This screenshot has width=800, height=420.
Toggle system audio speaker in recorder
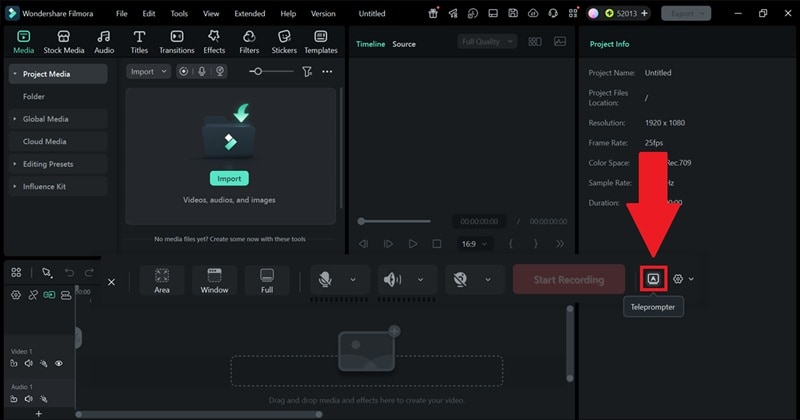point(392,279)
